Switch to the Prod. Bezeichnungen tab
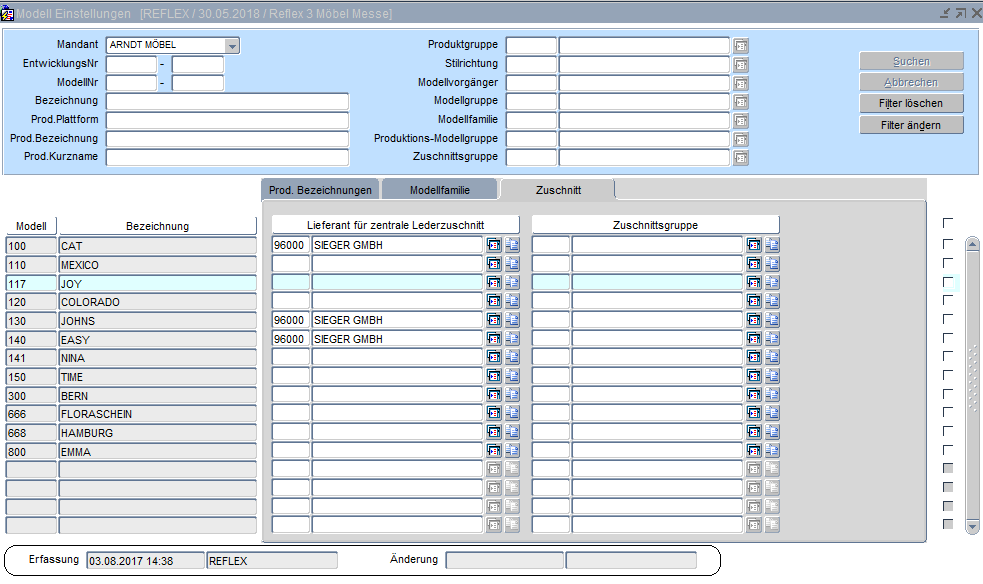The width and height of the screenshot is (983, 584). [321, 190]
